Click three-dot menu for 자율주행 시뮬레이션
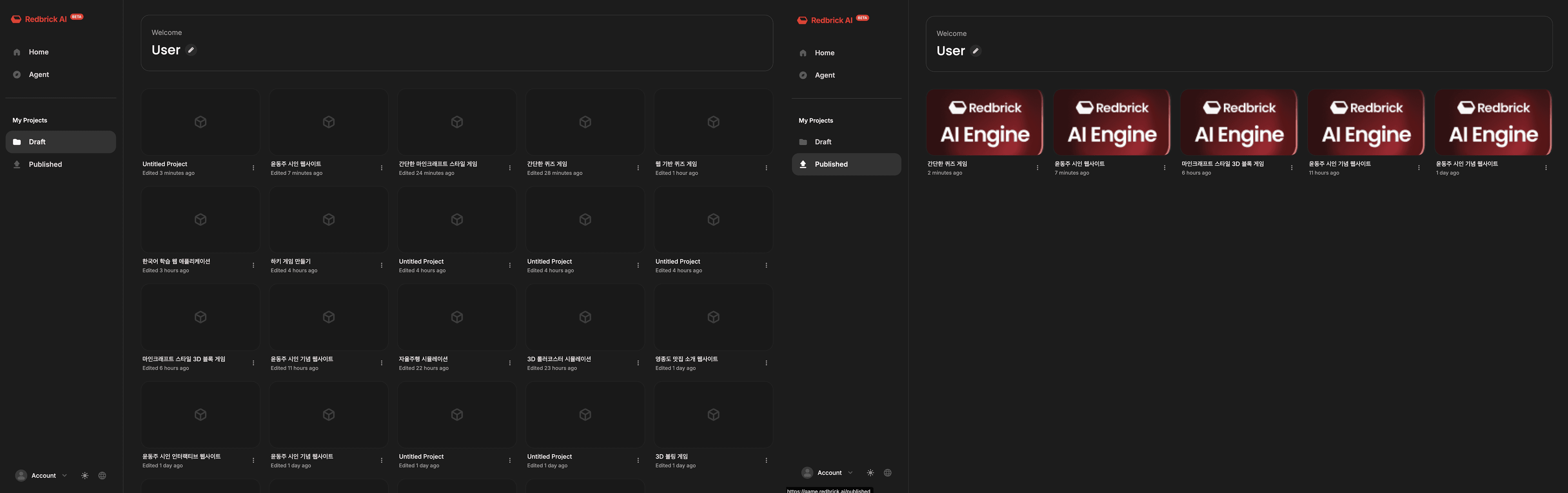 point(510,363)
